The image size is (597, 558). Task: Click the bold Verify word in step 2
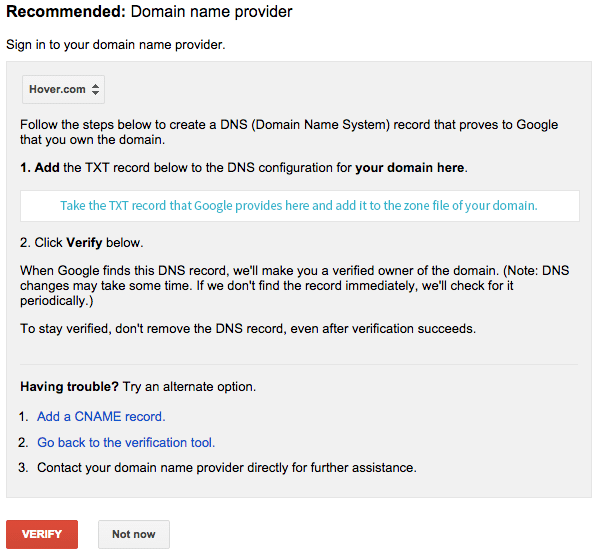tap(84, 242)
